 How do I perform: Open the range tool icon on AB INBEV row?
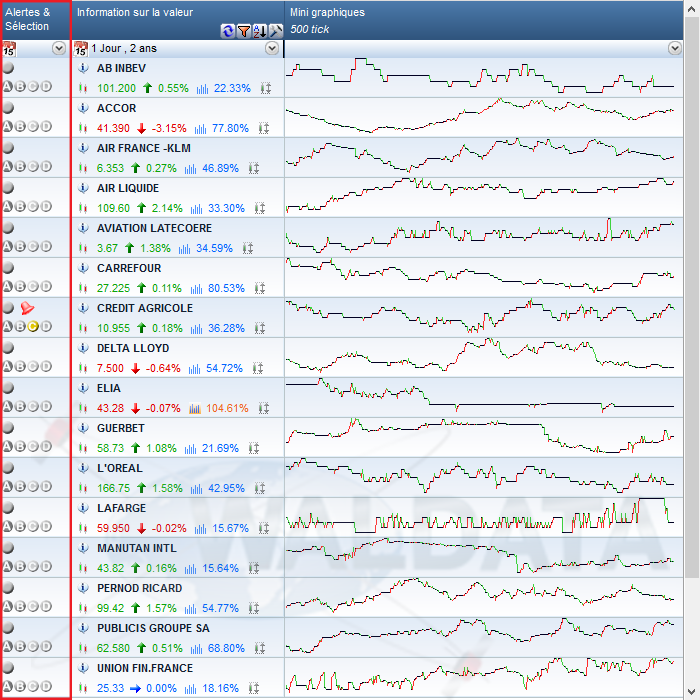click(x=266, y=88)
